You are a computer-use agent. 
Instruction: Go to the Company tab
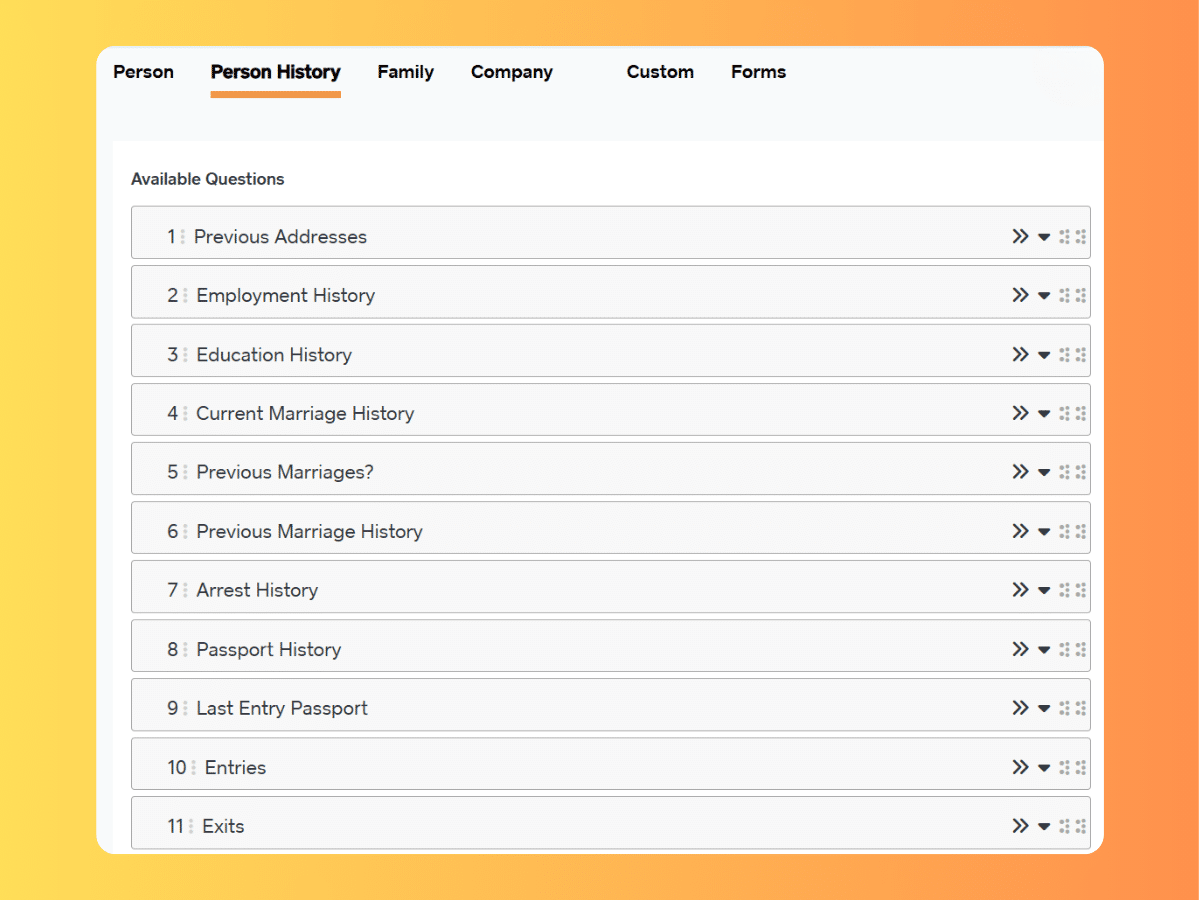[x=511, y=72]
